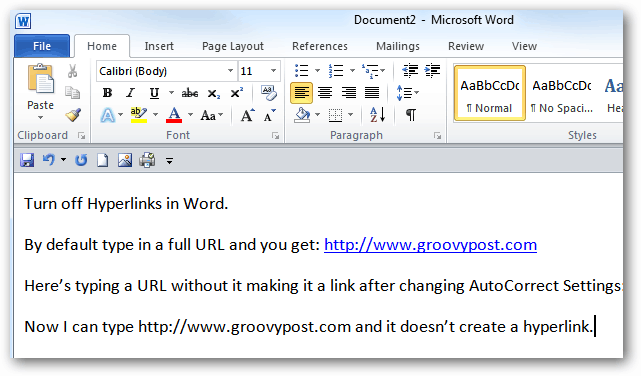
Task: Toggle Show/Hide paragraph marks
Action: [411, 115]
